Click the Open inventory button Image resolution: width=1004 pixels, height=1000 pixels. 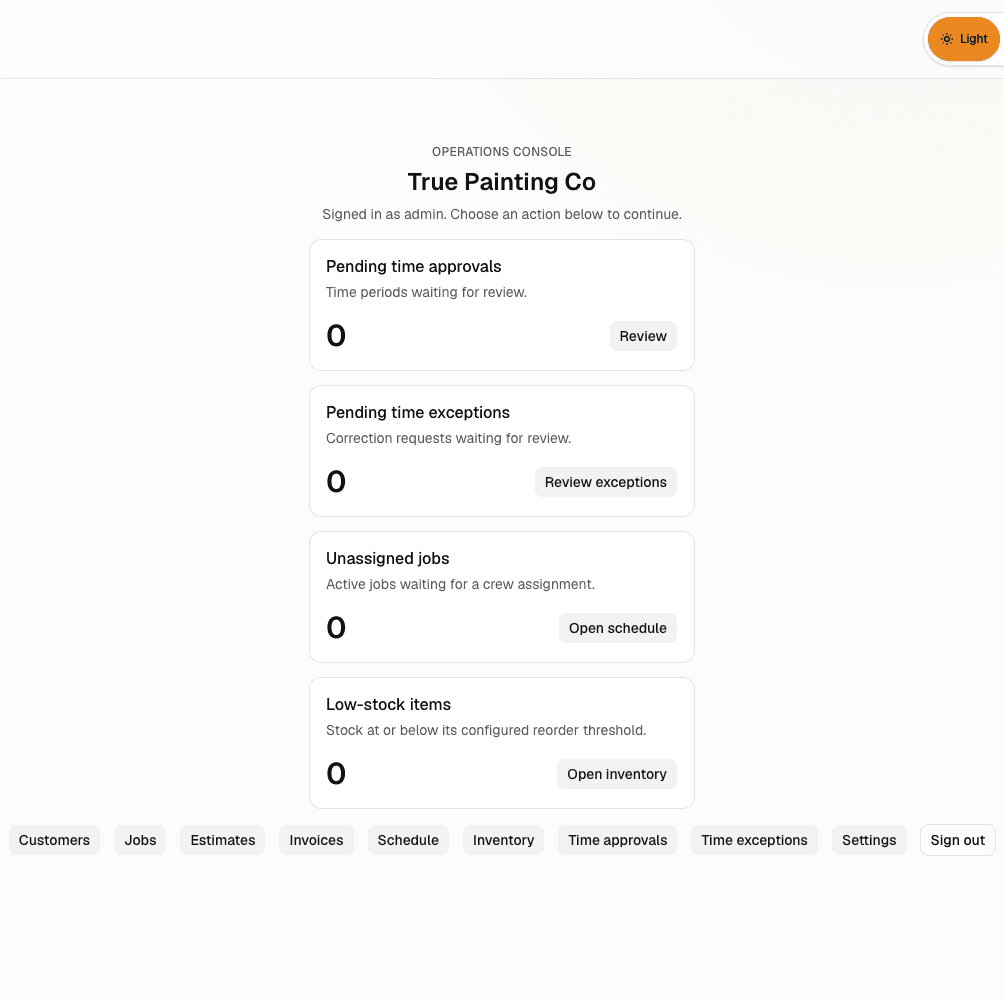617,774
